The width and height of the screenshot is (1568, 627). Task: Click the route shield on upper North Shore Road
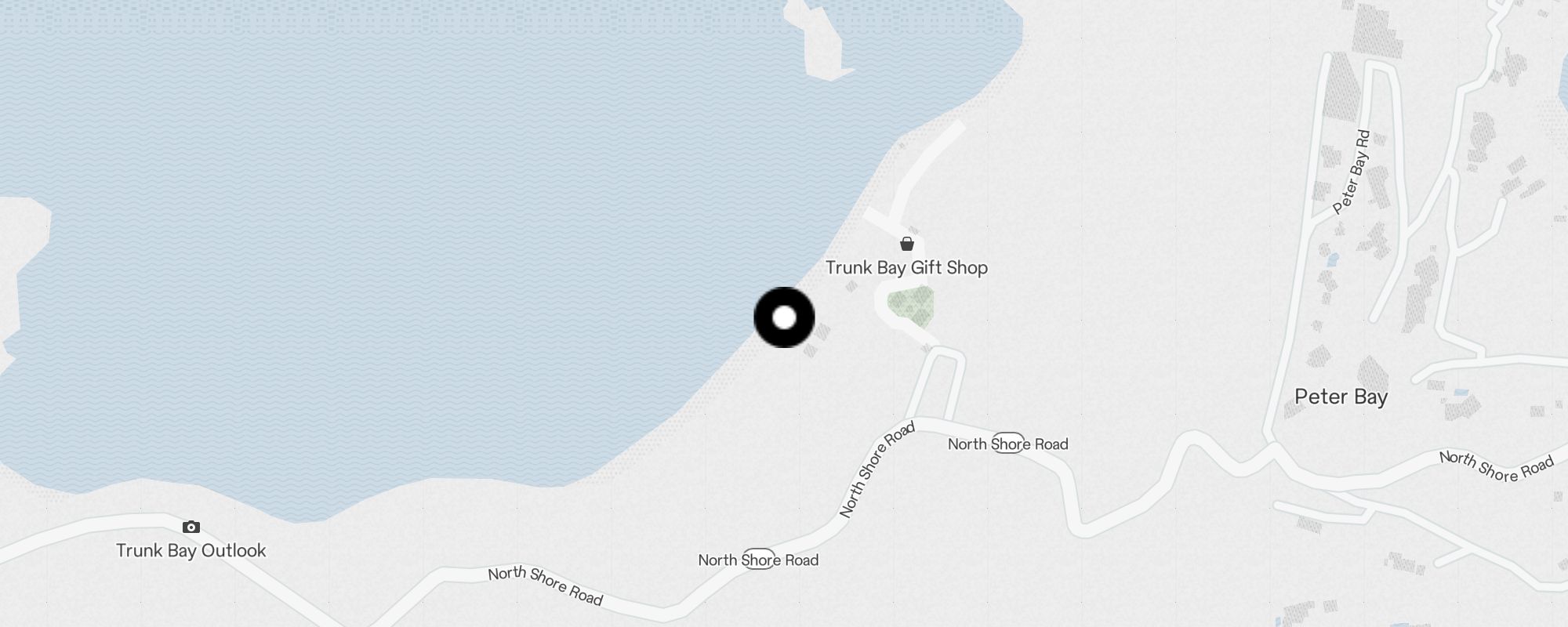pyautogui.click(x=1008, y=444)
